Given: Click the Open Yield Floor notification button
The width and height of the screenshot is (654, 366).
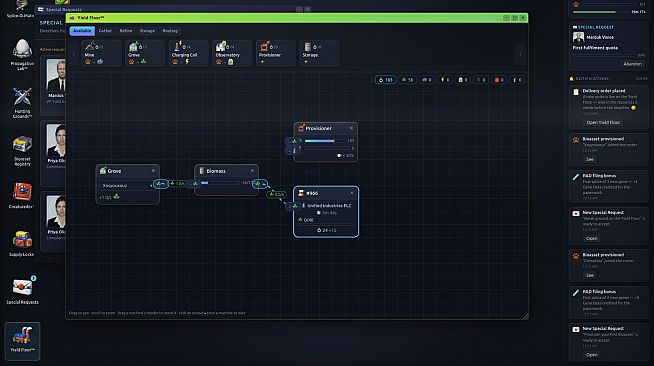Looking at the screenshot, I should click(x=603, y=123).
